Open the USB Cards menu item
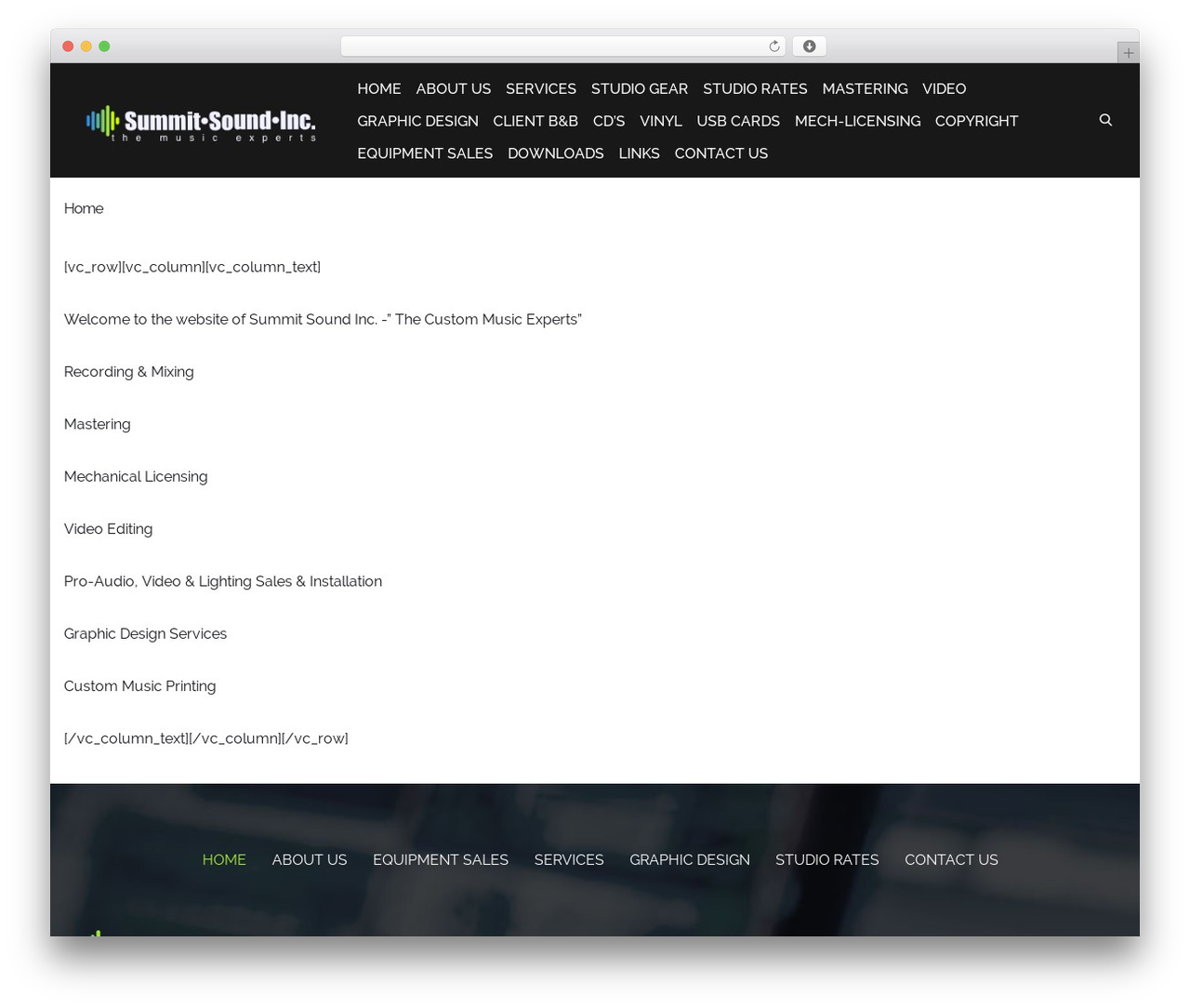The height and width of the screenshot is (1008, 1190). [738, 121]
